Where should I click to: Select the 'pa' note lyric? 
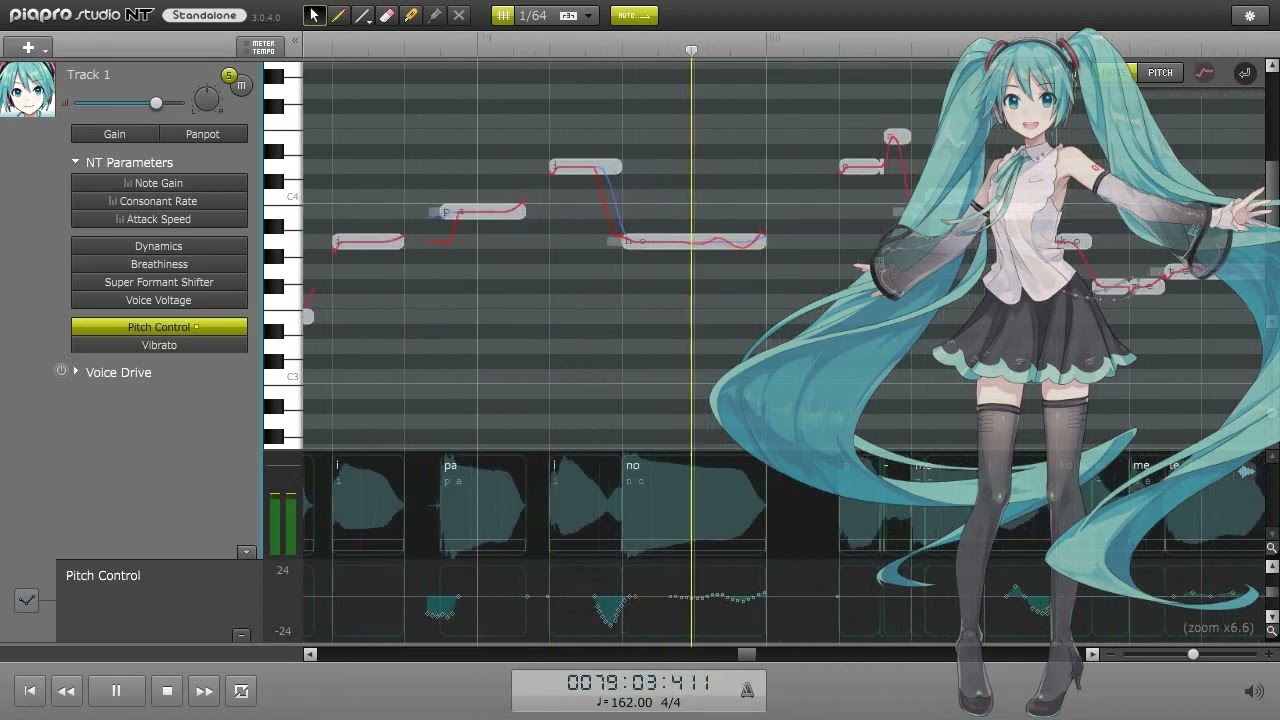(x=450, y=465)
